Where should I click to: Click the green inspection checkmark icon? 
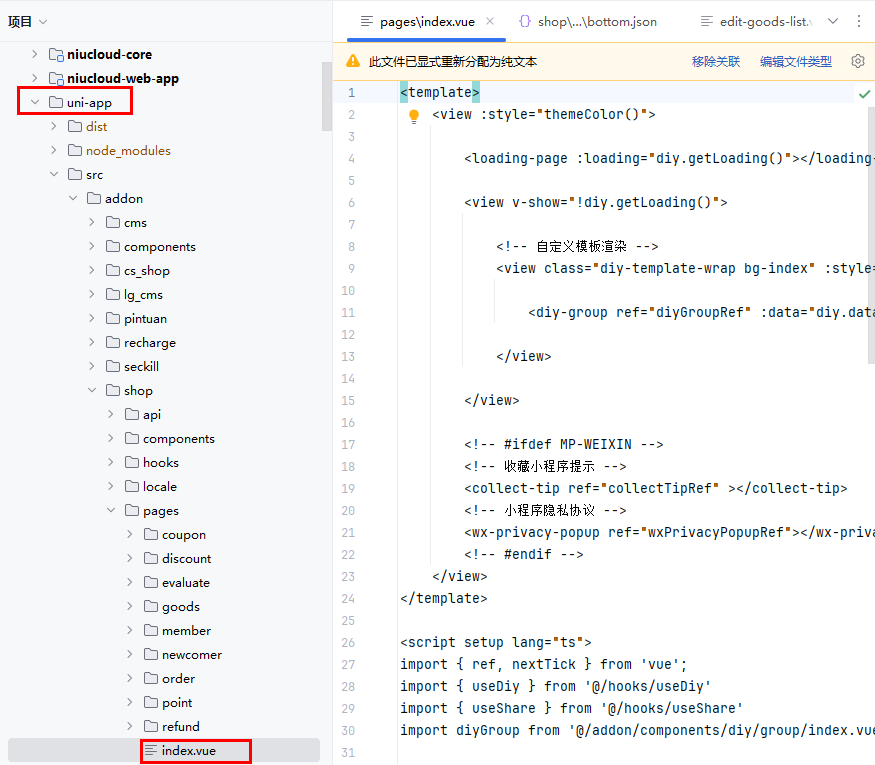[864, 93]
